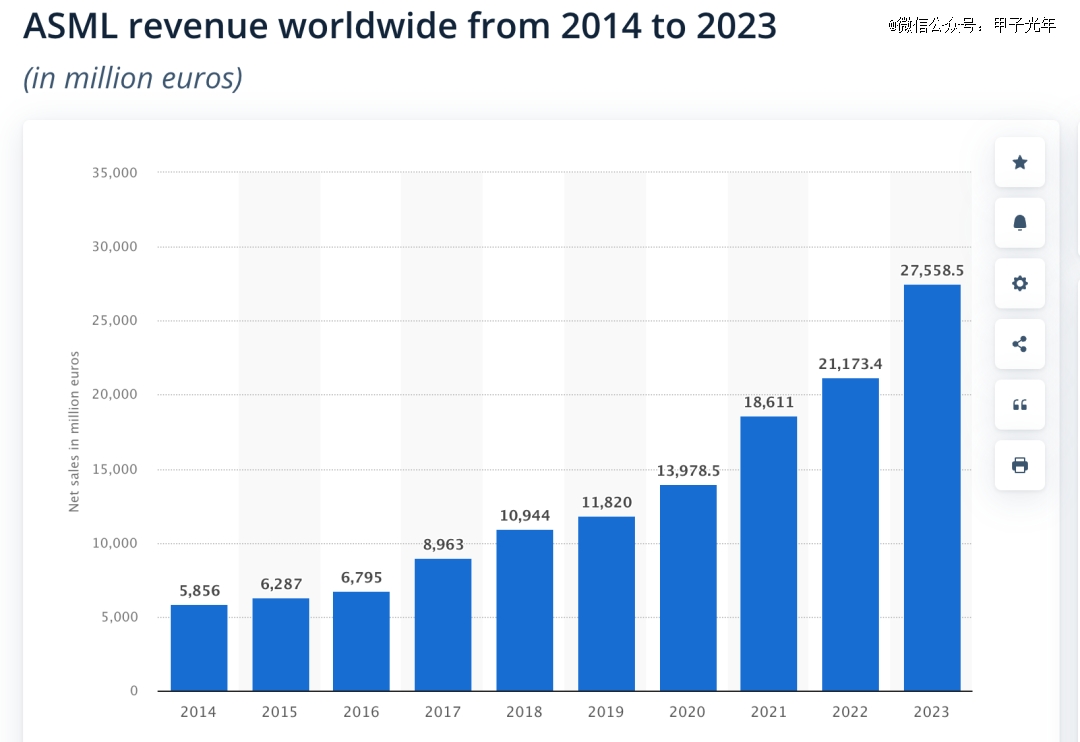The width and height of the screenshot is (1080, 742).
Task: Click the print icon button
Action: (x=1019, y=466)
